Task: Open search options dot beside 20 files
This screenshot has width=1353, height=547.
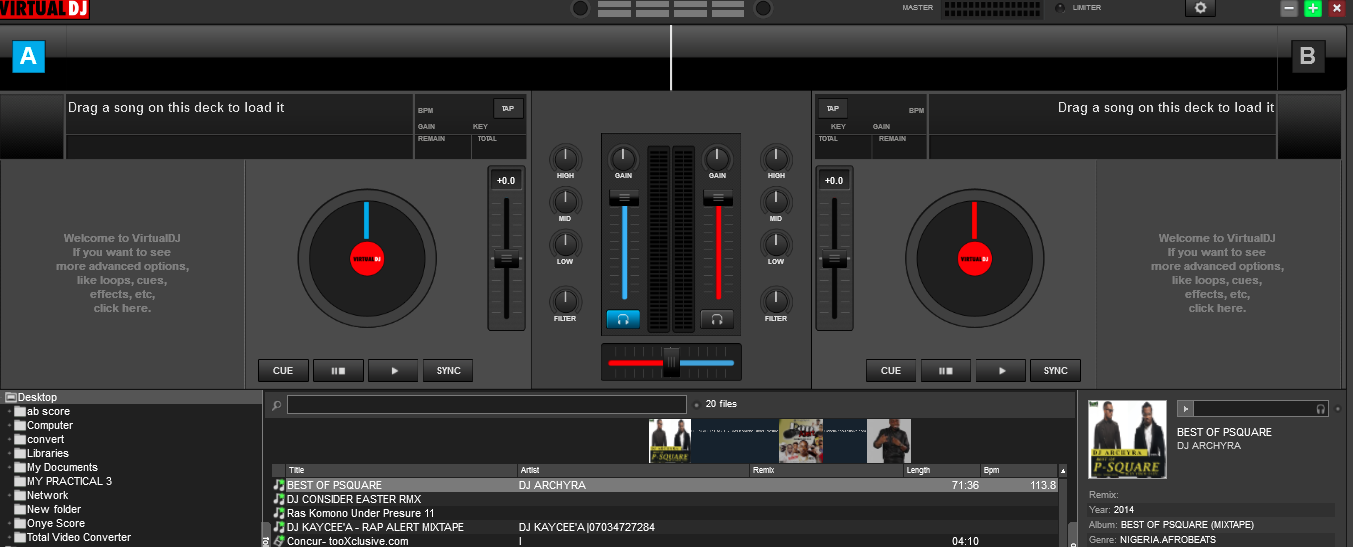Action: [x=696, y=405]
